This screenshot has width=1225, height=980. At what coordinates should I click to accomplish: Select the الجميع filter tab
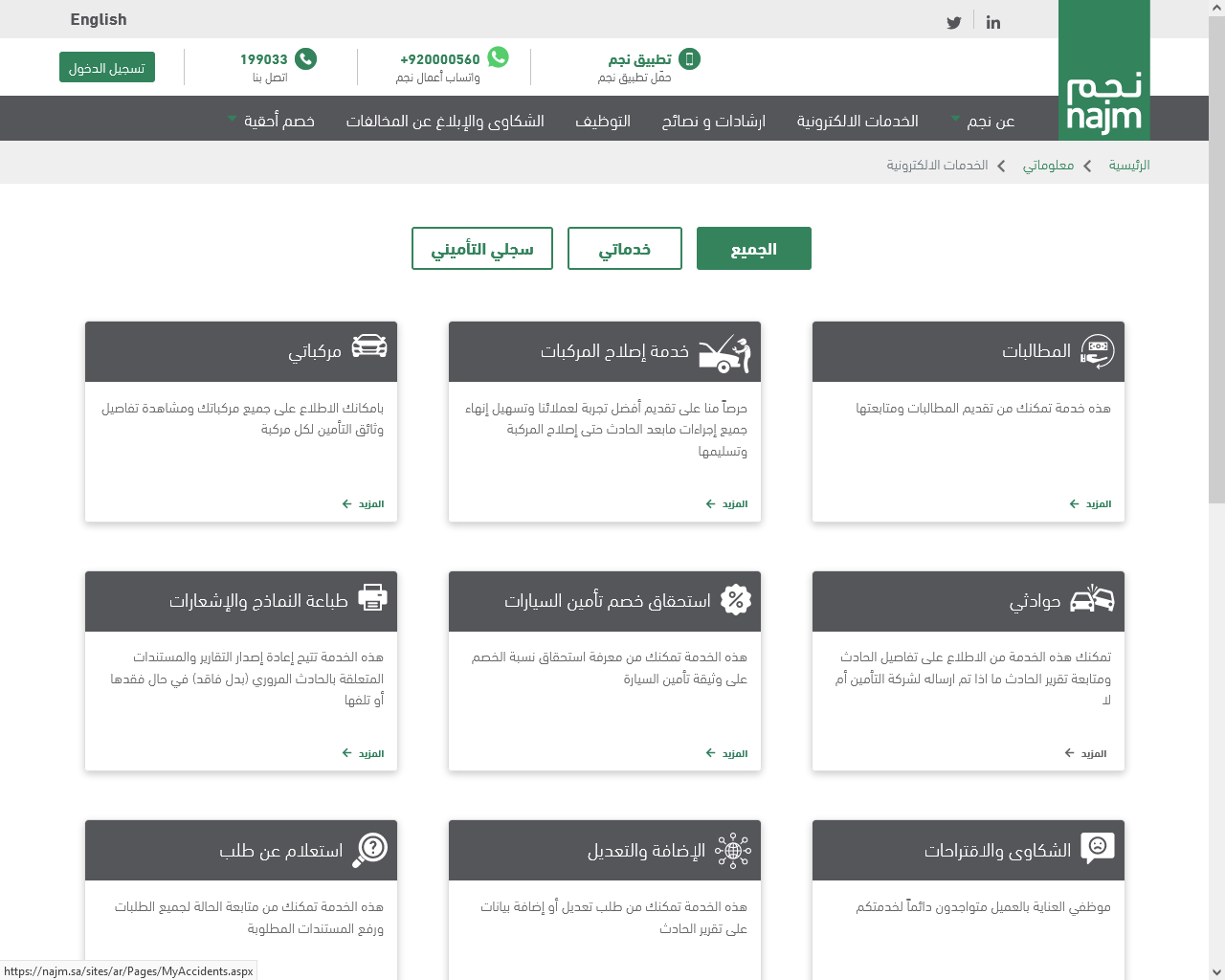(753, 249)
